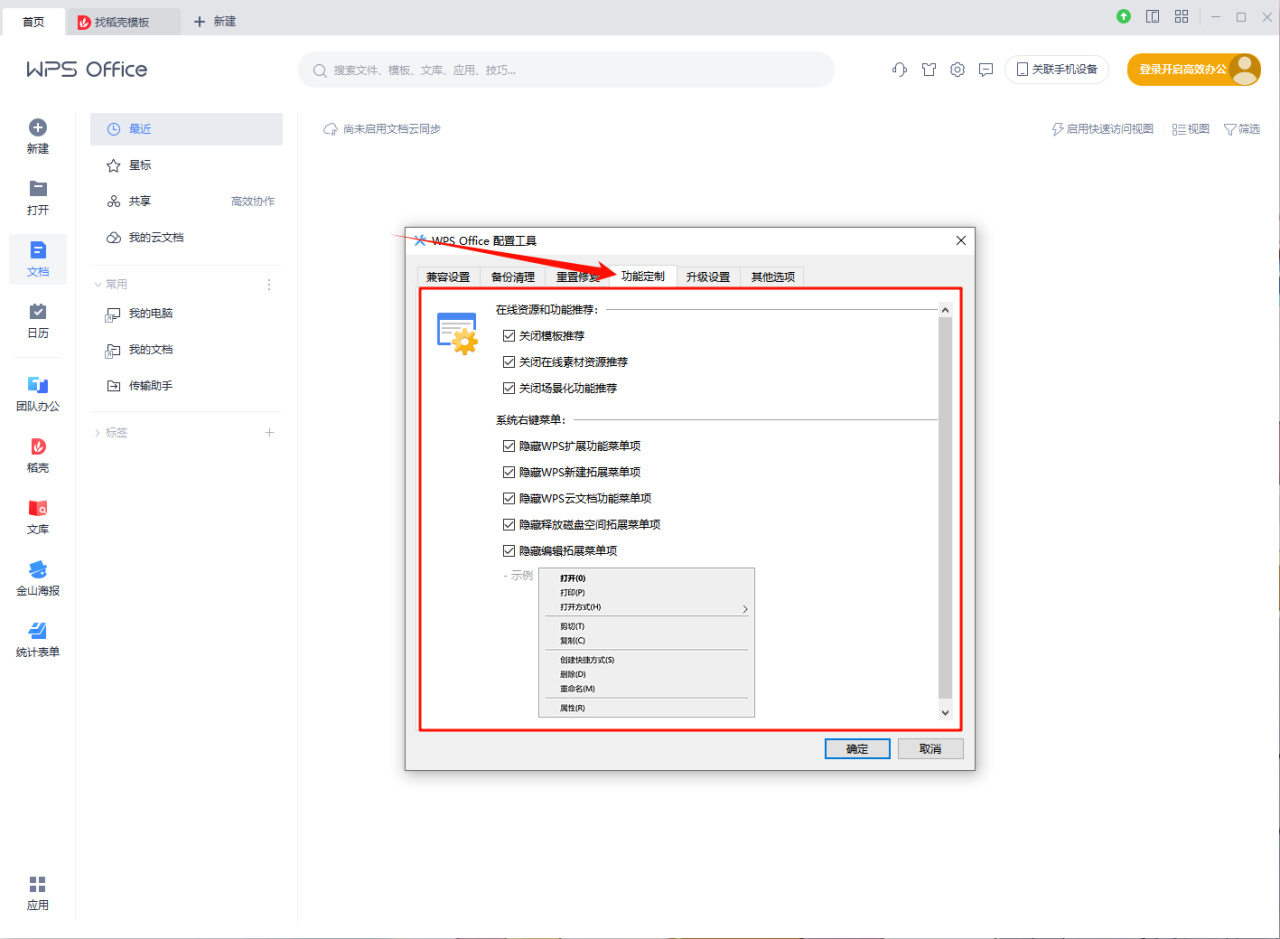
Task: Click the split-panel layout icon in title bar
Action: [x=1152, y=17]
